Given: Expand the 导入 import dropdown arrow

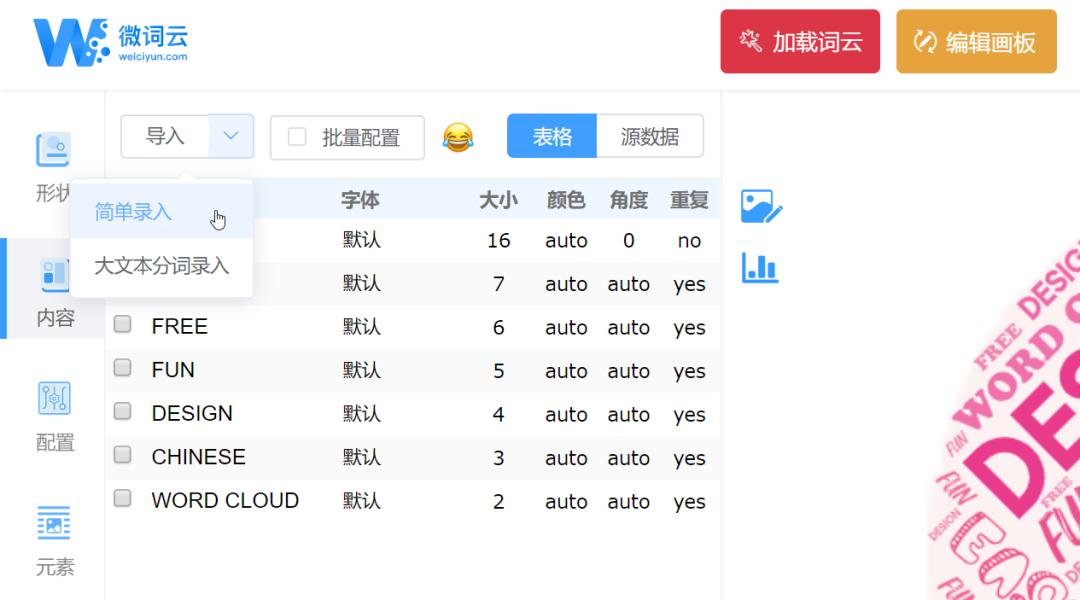Looking at the screenshot, I should coord(228,136).
